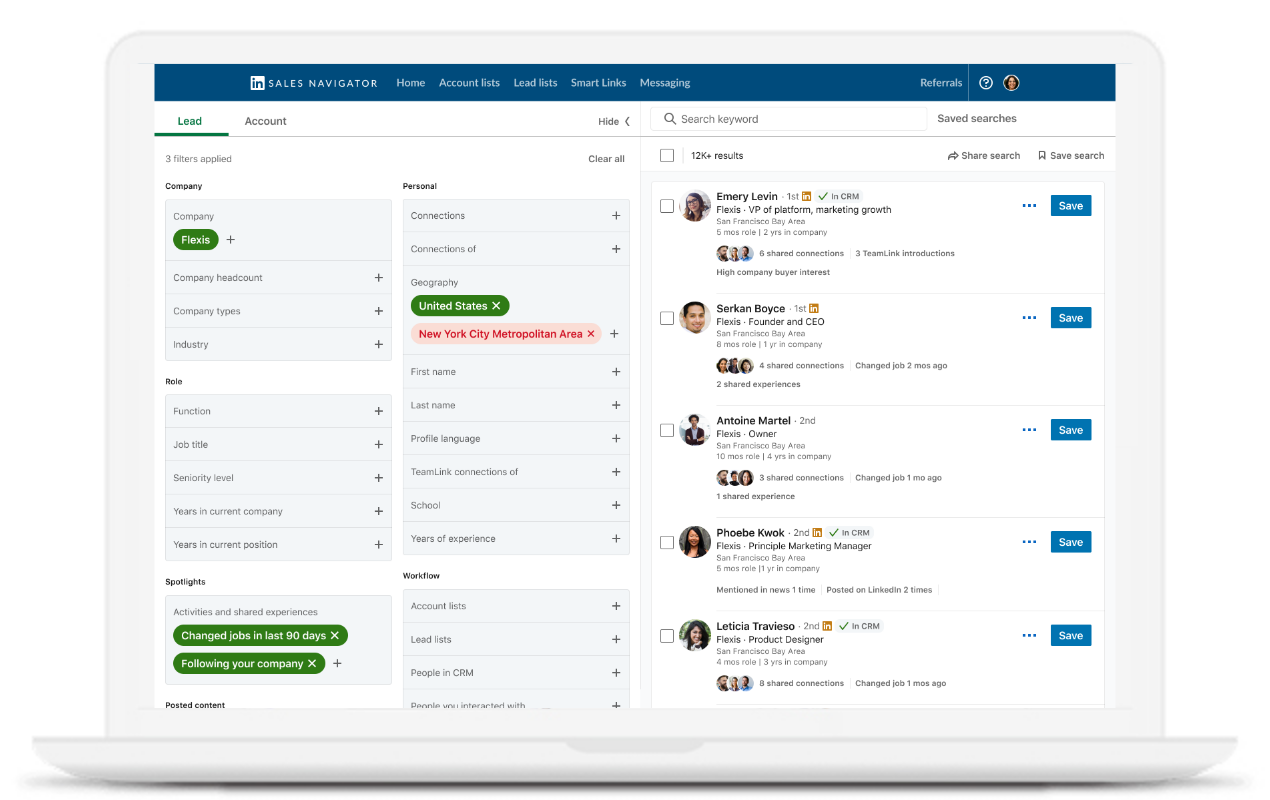Check the box next to Phoebe Kwok
Viewport: 1270px width, 800px height.
667,542
